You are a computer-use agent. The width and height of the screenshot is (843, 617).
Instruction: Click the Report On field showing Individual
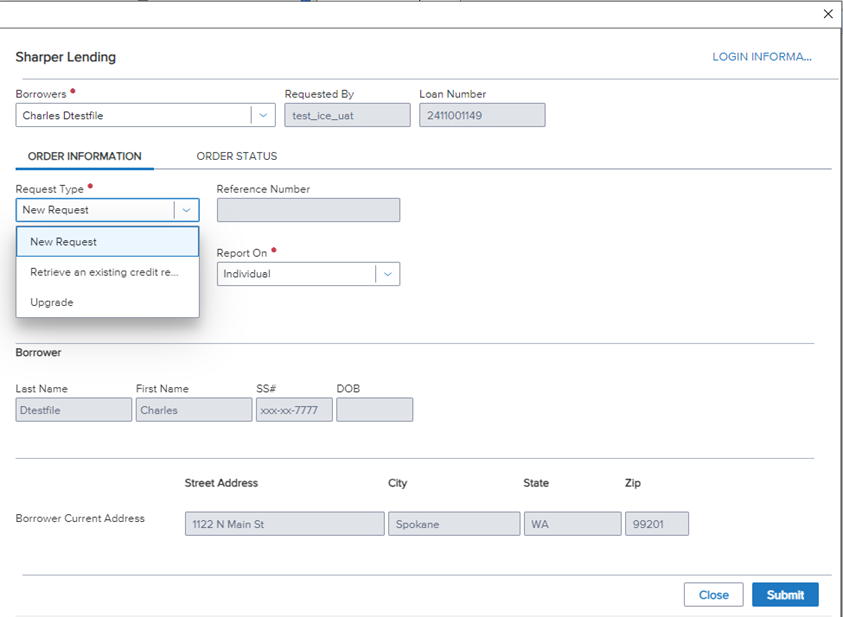pos(308,274)
